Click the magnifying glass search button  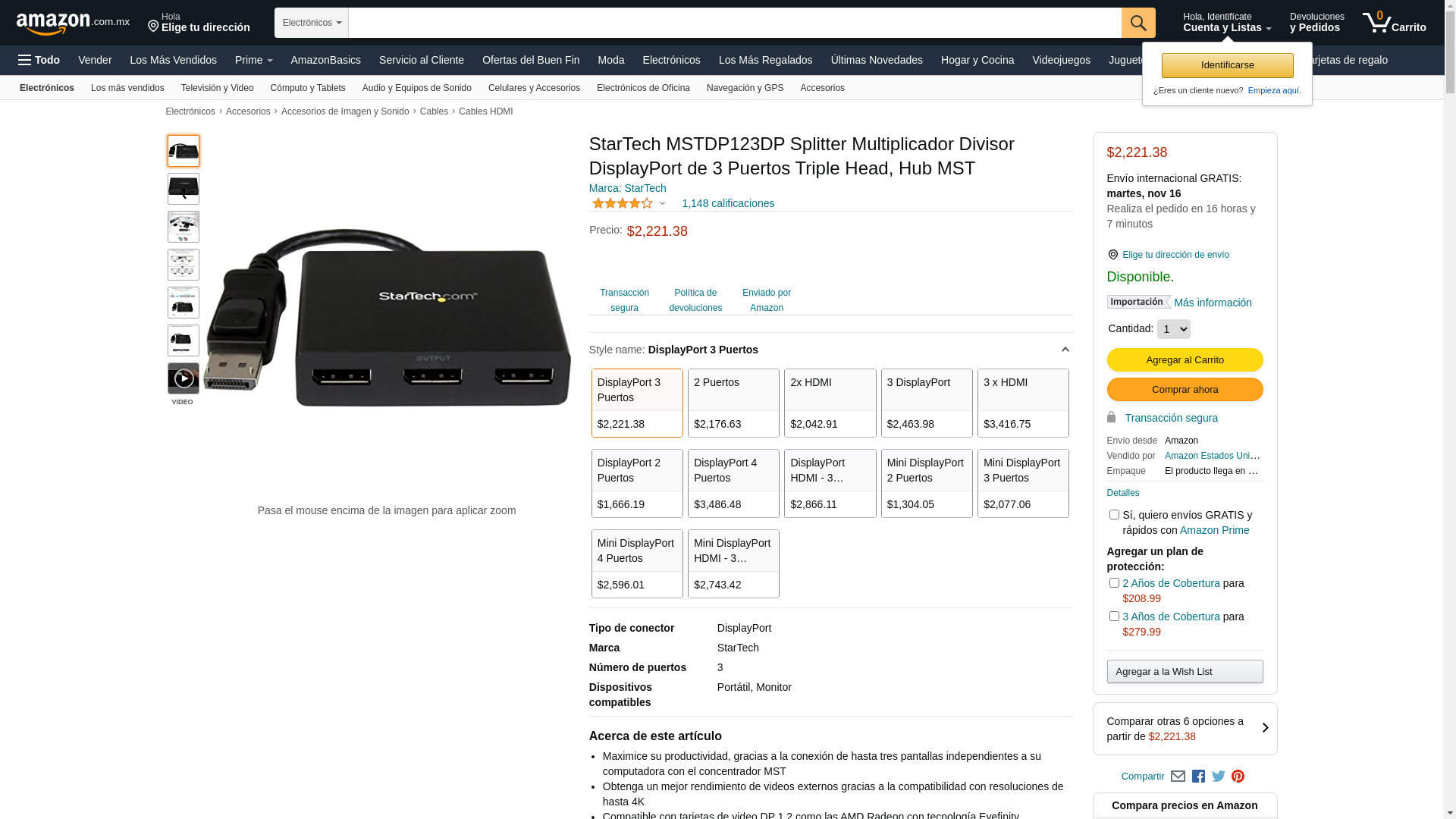[x=1137, y=23]
